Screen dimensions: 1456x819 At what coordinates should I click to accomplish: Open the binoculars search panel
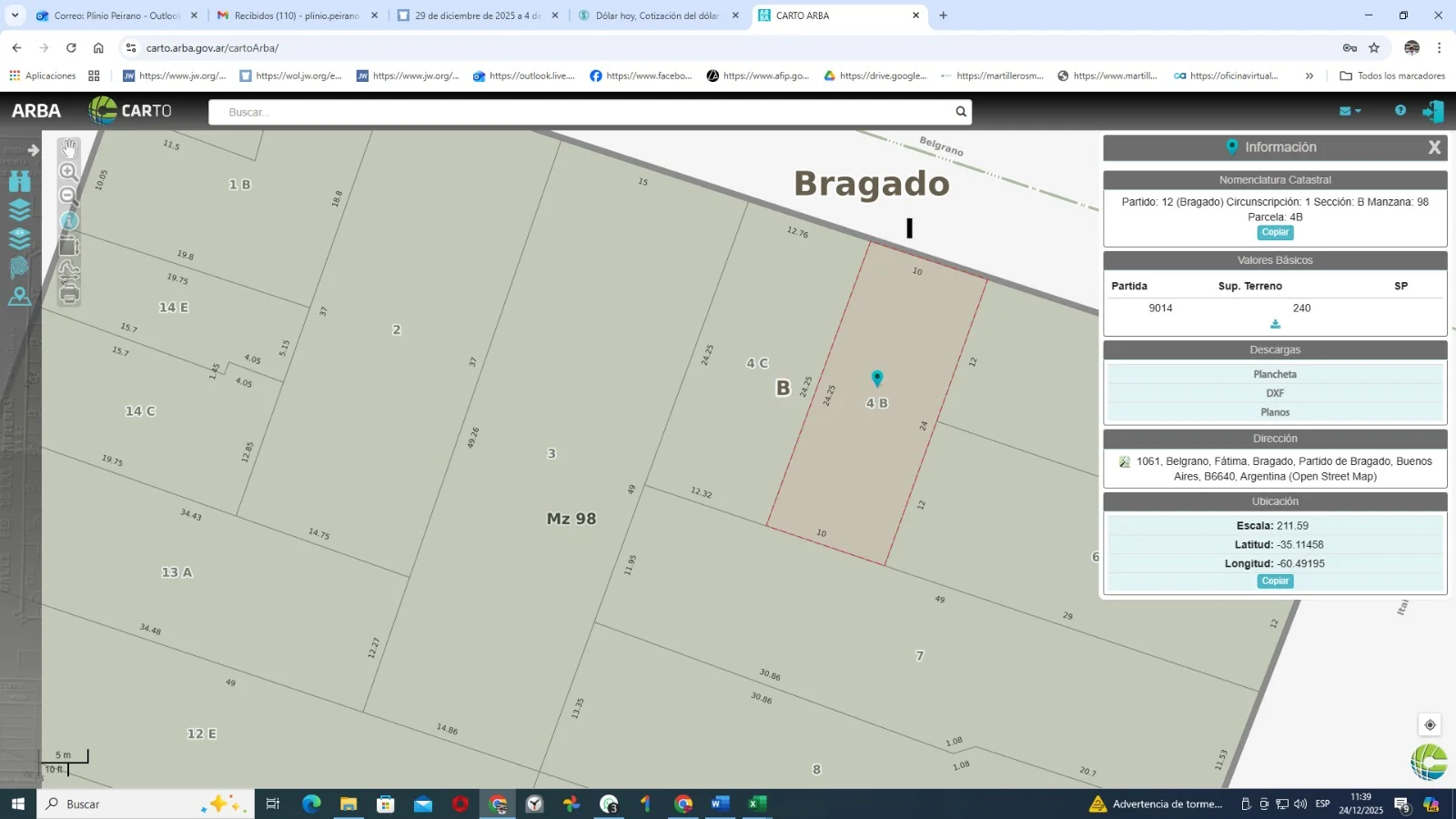click(x=19, y=181)
